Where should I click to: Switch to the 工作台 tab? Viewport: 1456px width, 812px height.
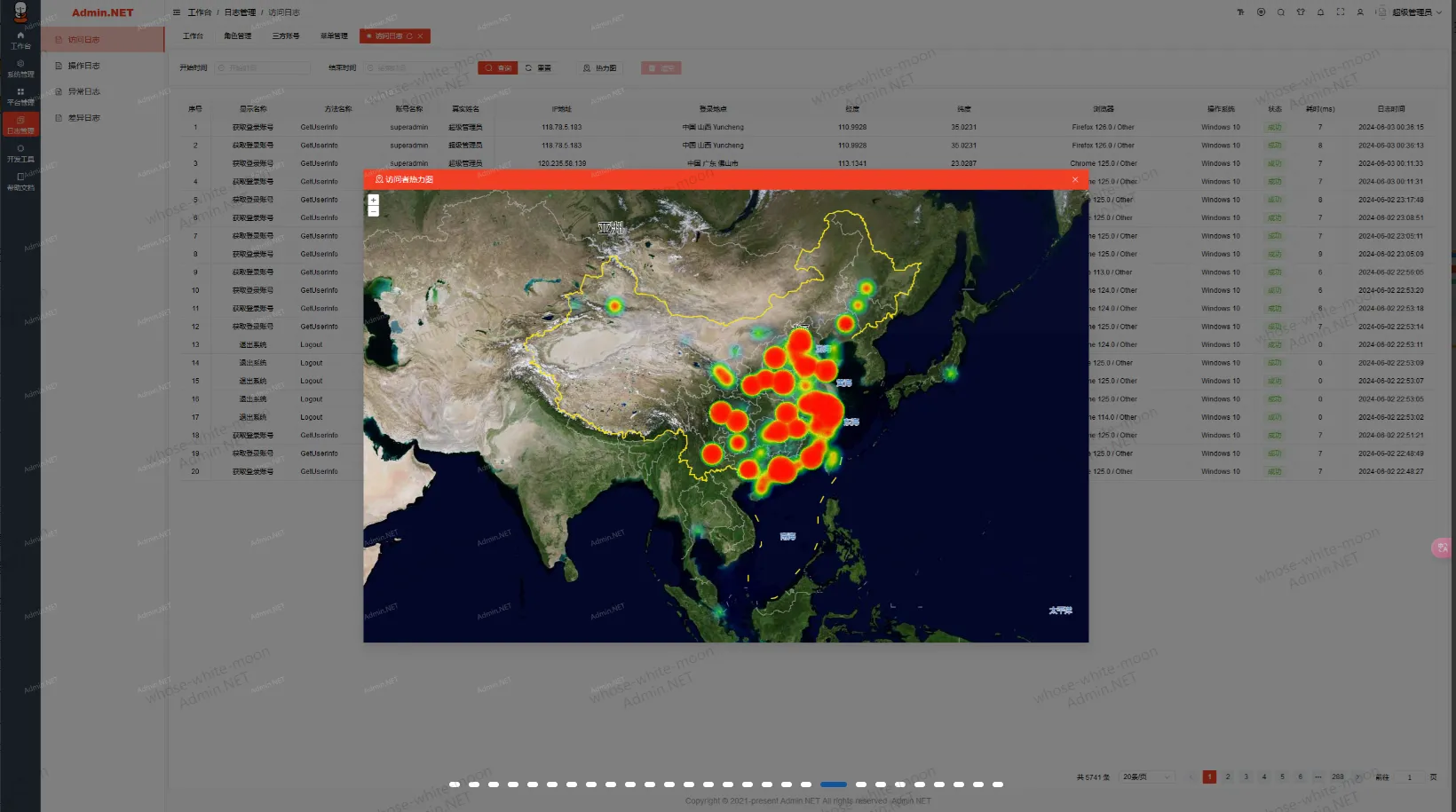coord(193,36)
